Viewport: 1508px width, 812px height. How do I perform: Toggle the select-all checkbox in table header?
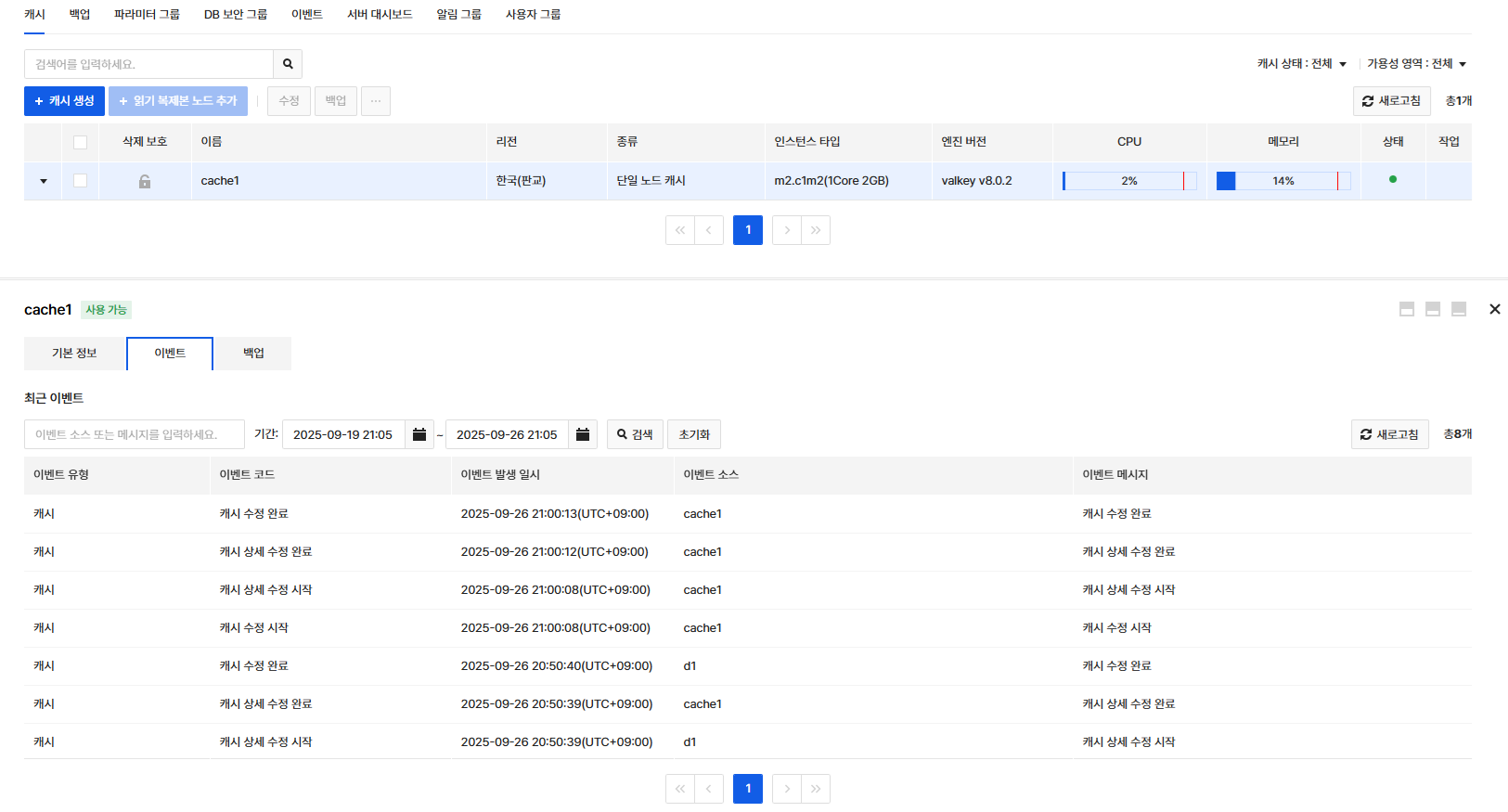pos(81,142)
